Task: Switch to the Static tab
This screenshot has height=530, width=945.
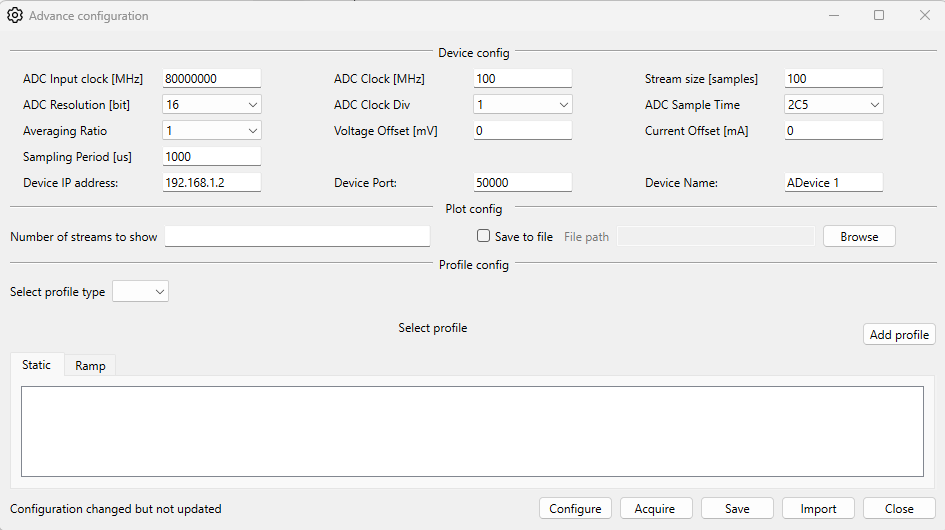Action: pos(37,365)
